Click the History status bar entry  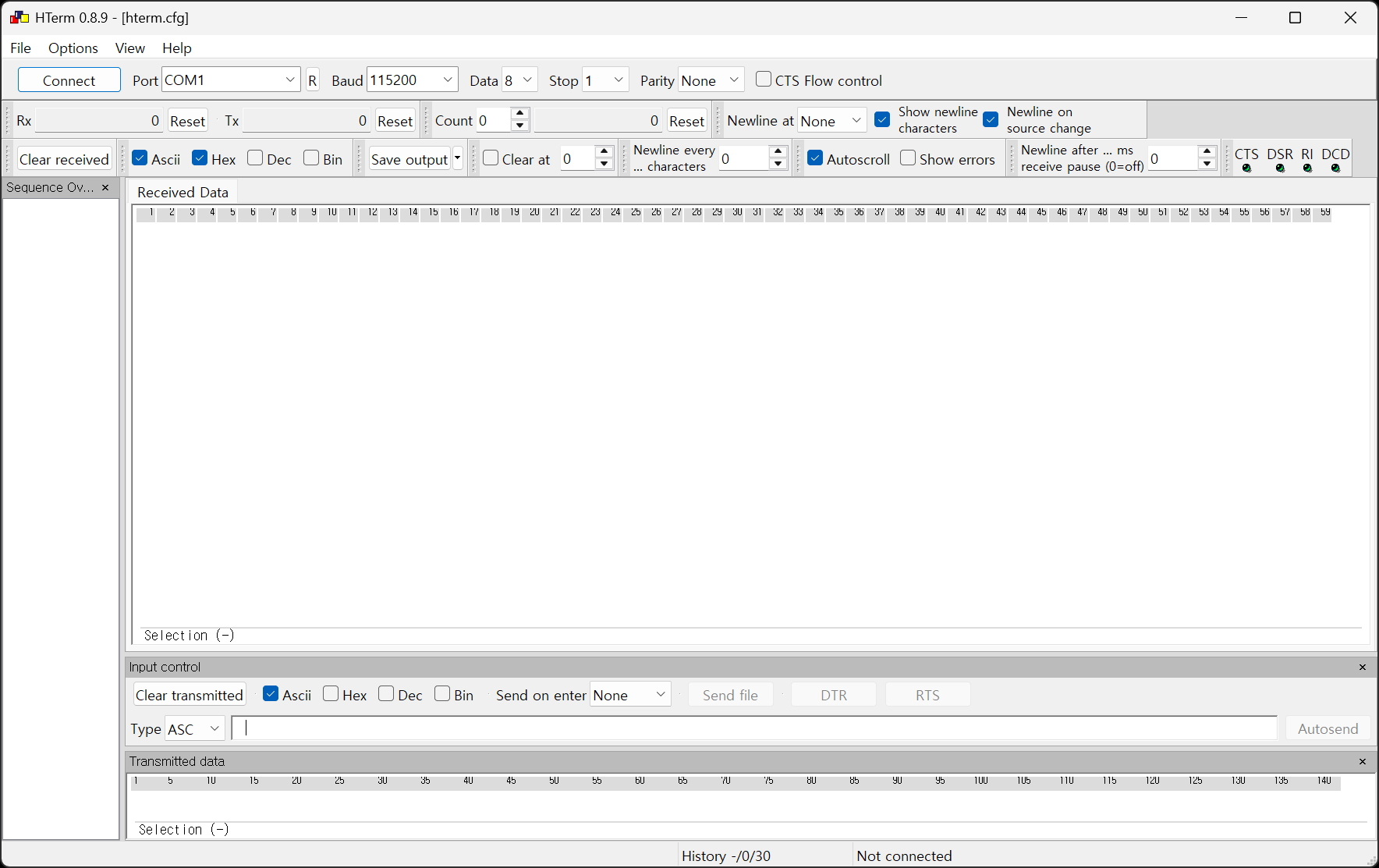(x=726, y=856)
